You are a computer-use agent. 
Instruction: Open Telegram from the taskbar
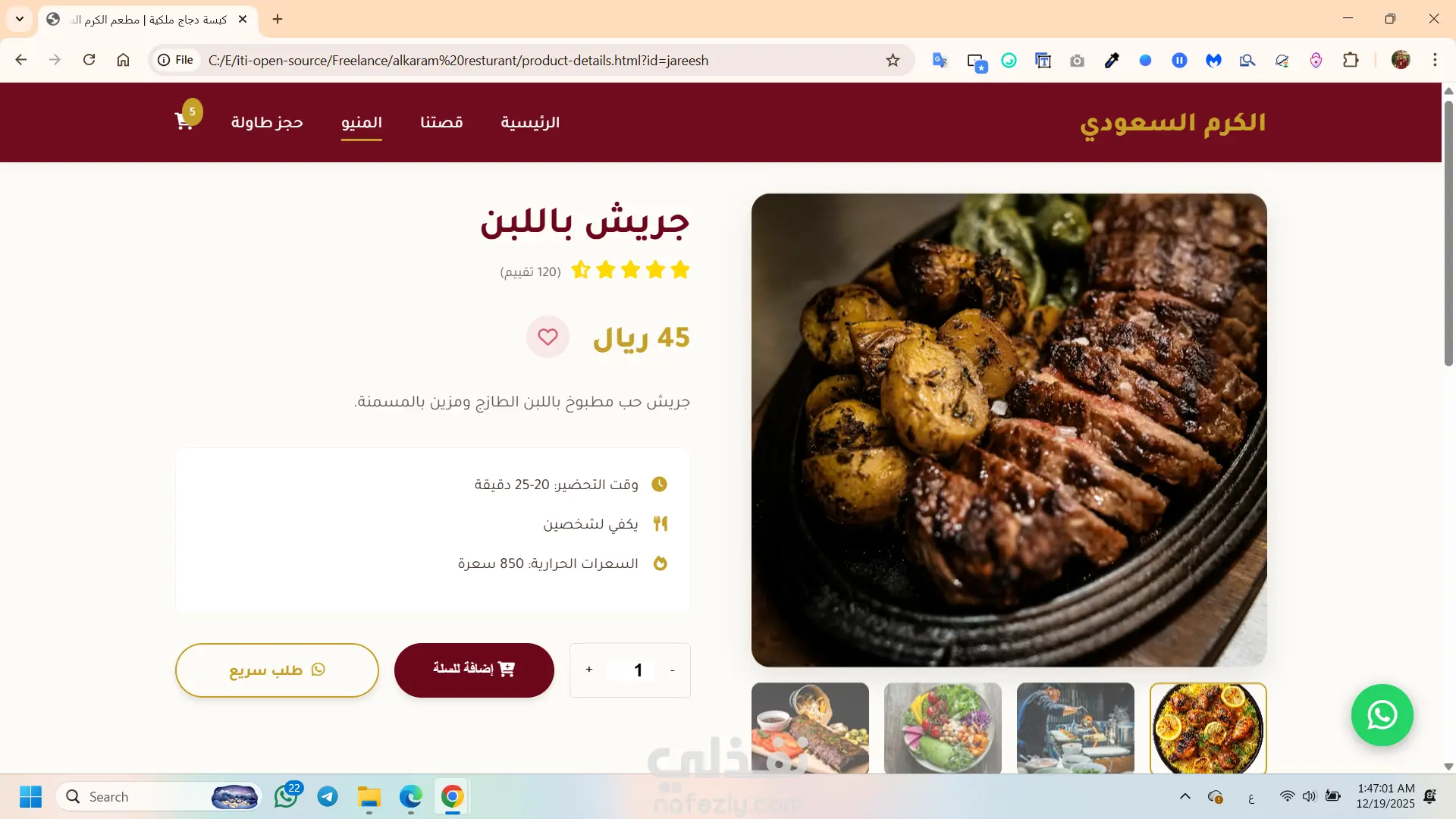[x=328, y=796]
